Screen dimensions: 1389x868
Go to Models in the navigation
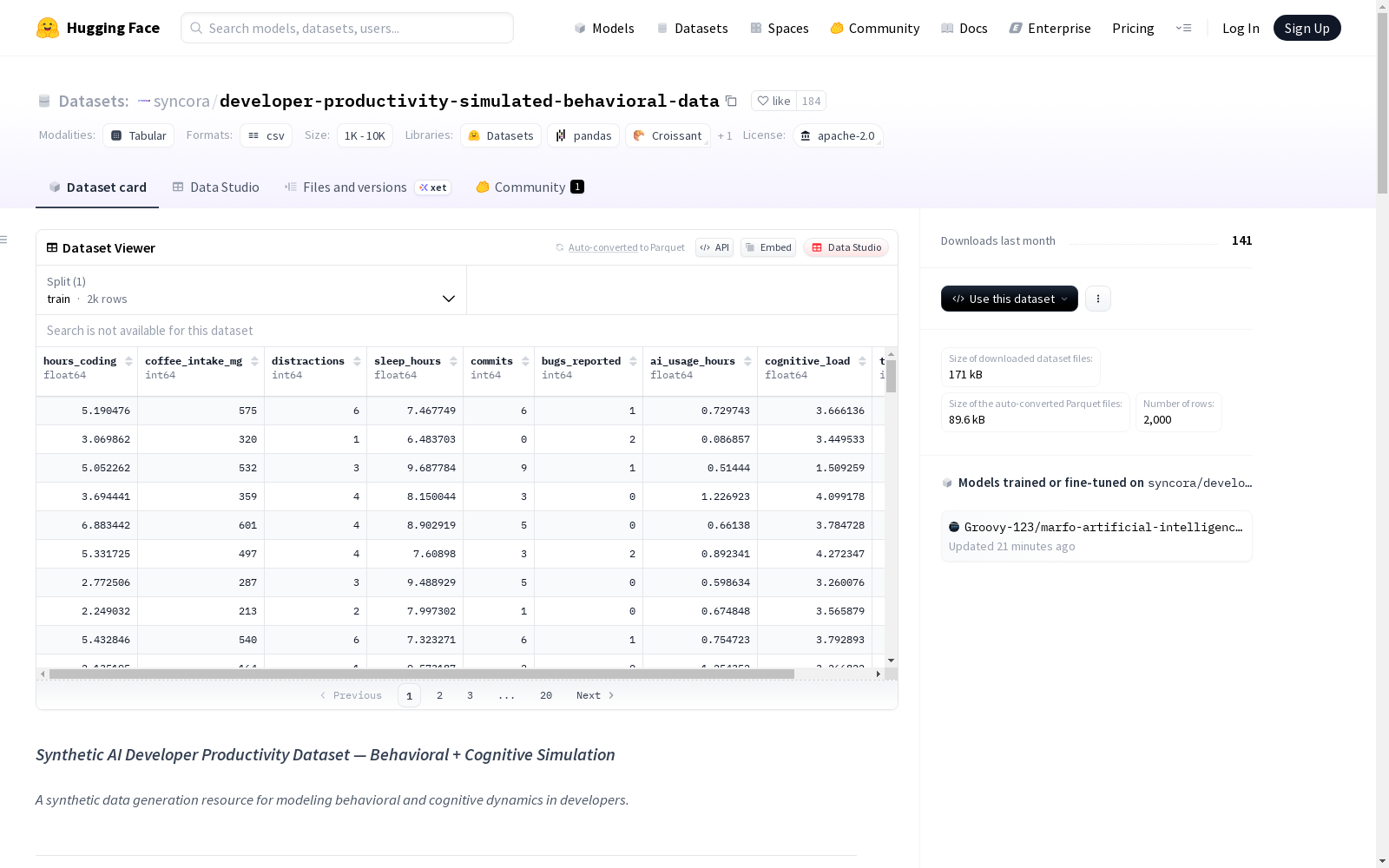click(604, 28)
